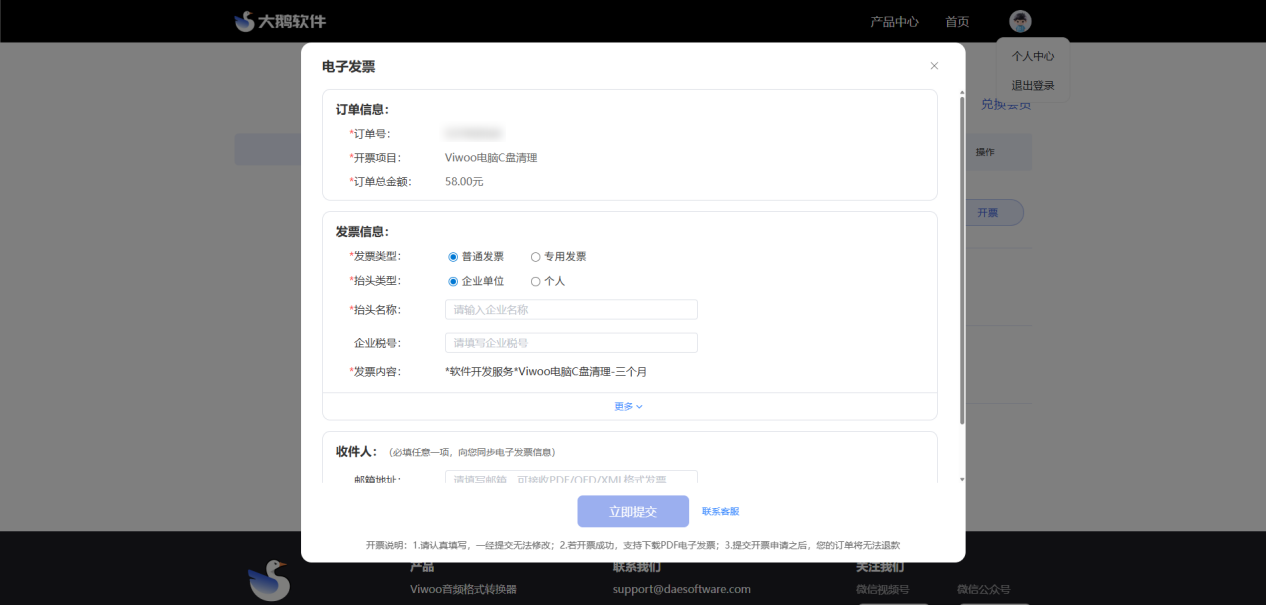Image resolution: width=1266 pixels, height=605 pixels.
Task: Open 个人中心 from user menu
Action: coord(1033,57)
